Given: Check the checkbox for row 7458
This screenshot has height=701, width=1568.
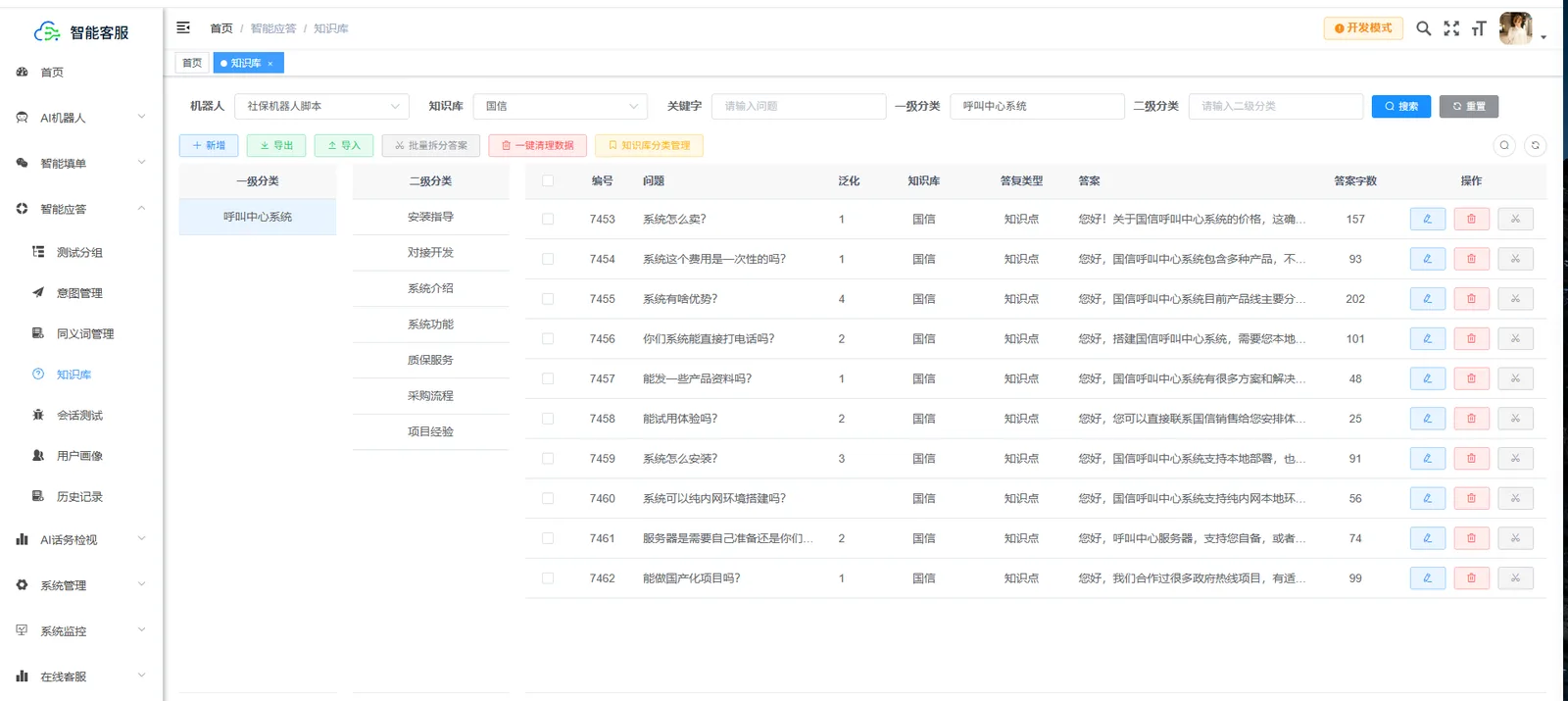Looking at the screenshot, I should (x=548, y=419).
